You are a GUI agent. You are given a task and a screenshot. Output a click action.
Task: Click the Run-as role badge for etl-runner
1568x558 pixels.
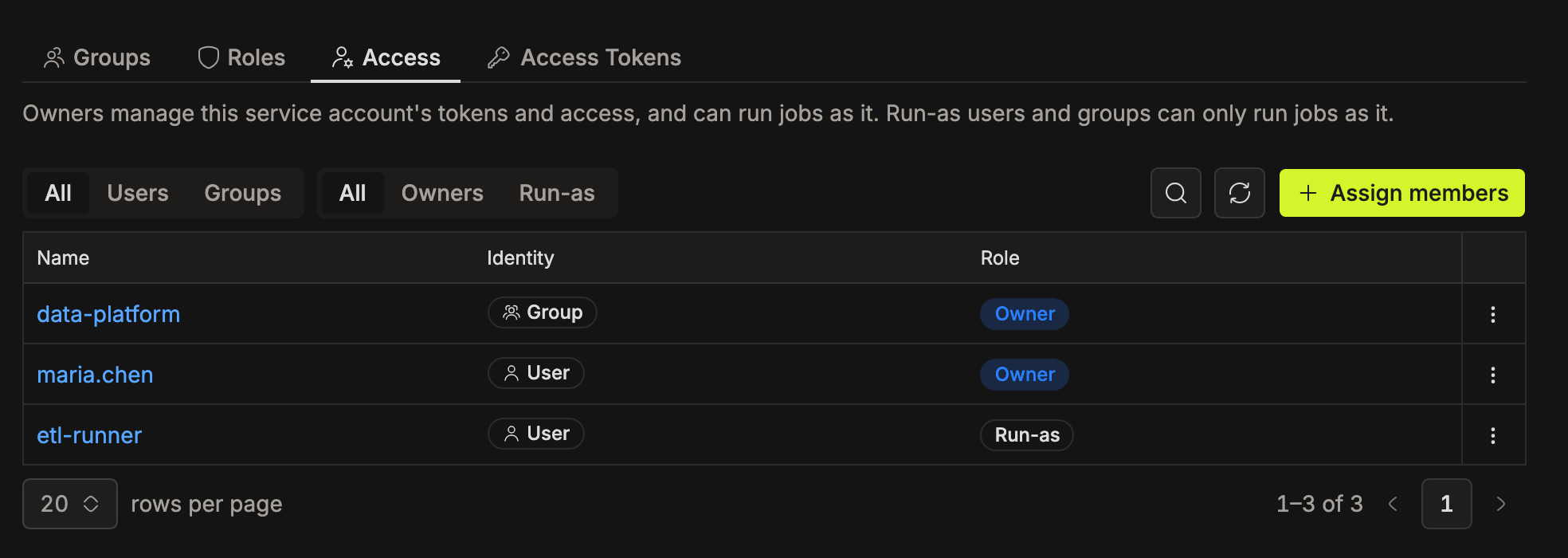(1027, 435)
